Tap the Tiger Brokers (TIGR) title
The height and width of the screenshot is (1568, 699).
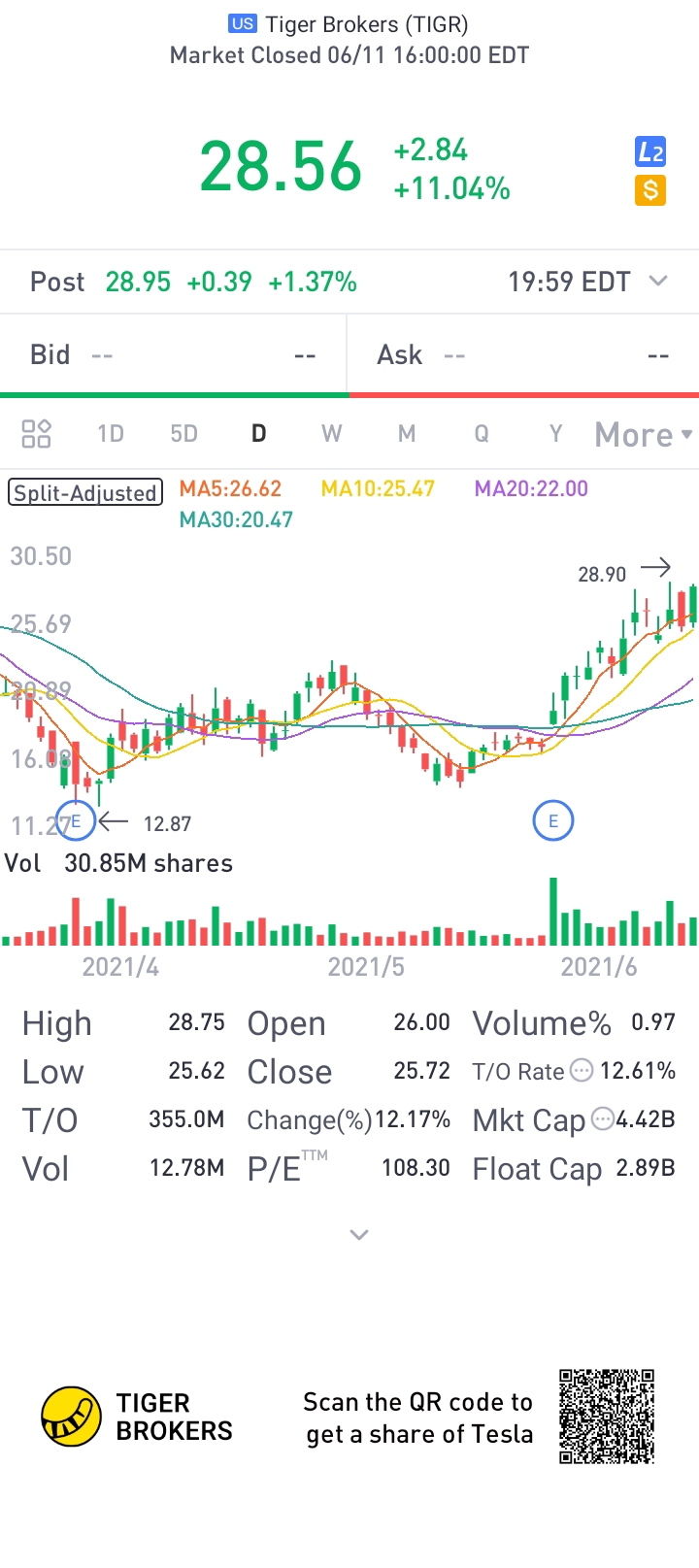tap(367, 24)
